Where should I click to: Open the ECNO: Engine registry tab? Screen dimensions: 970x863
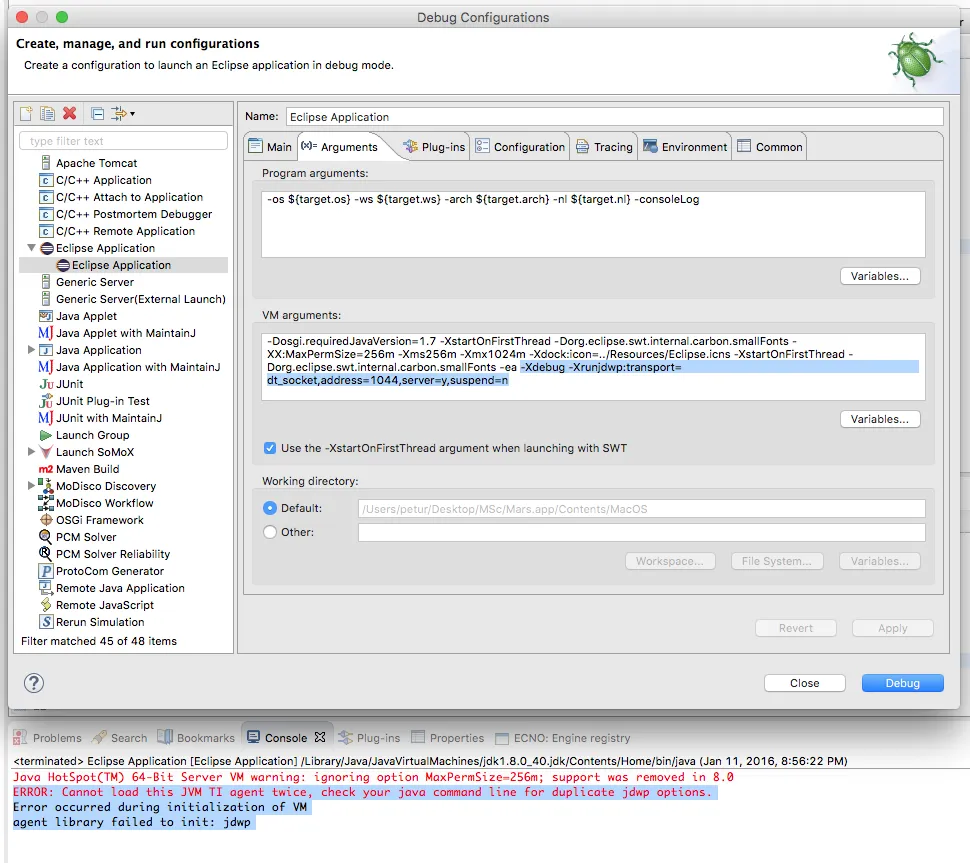[x=564, y=737]
